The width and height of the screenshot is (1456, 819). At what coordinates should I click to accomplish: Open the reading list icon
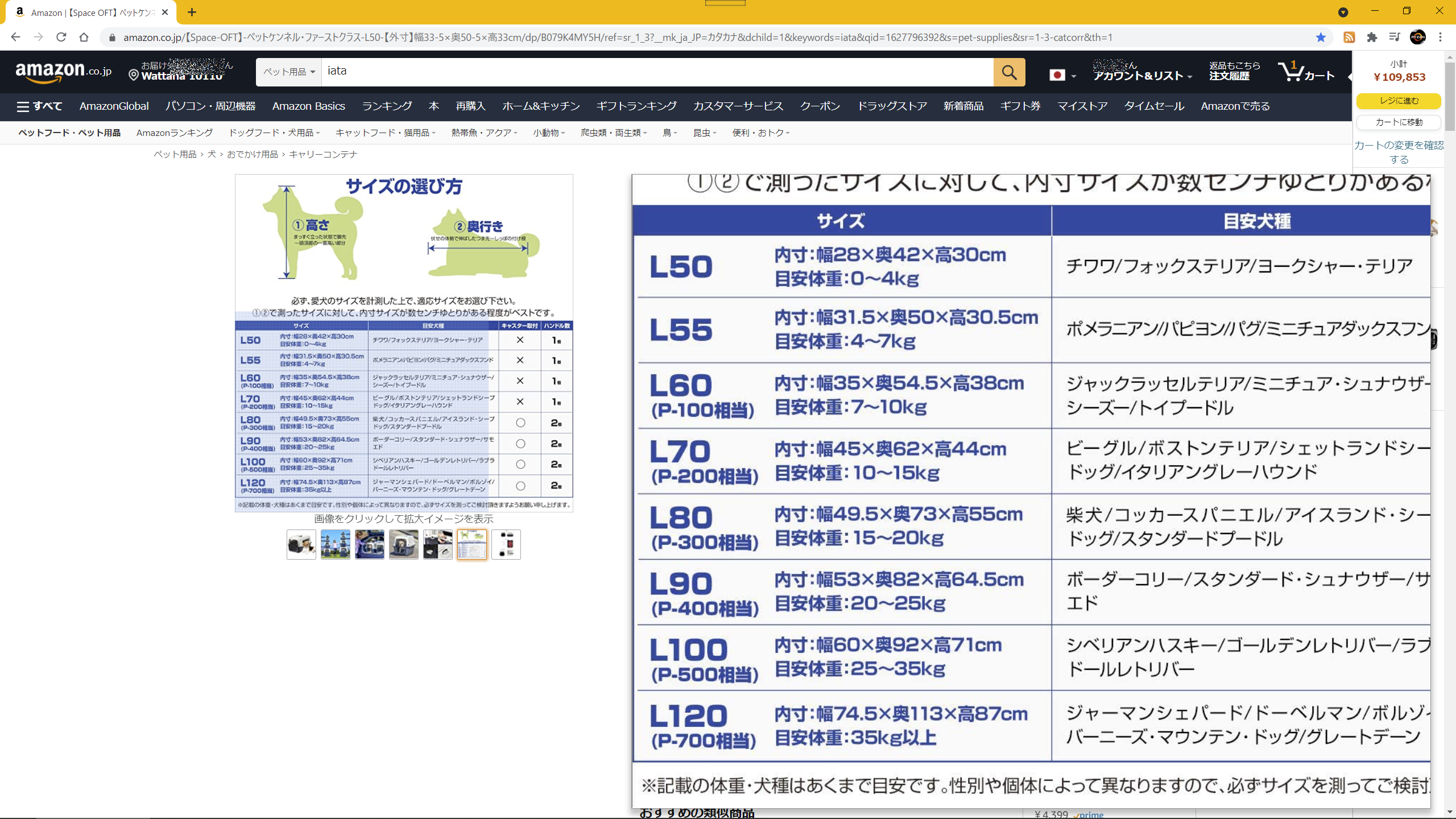pyautogui.click(x=1395, y=37)
